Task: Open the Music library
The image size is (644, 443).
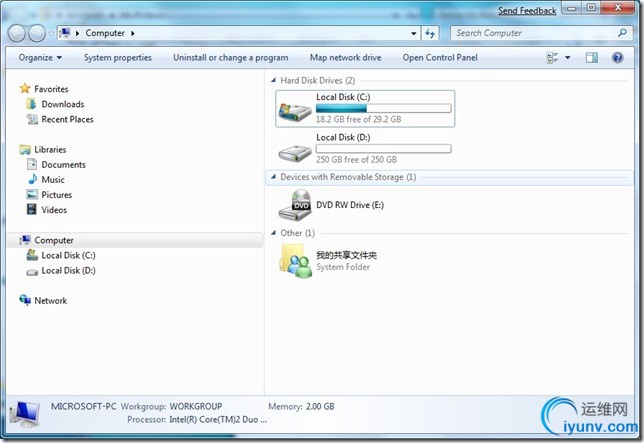Action: (x=53, y=180)
